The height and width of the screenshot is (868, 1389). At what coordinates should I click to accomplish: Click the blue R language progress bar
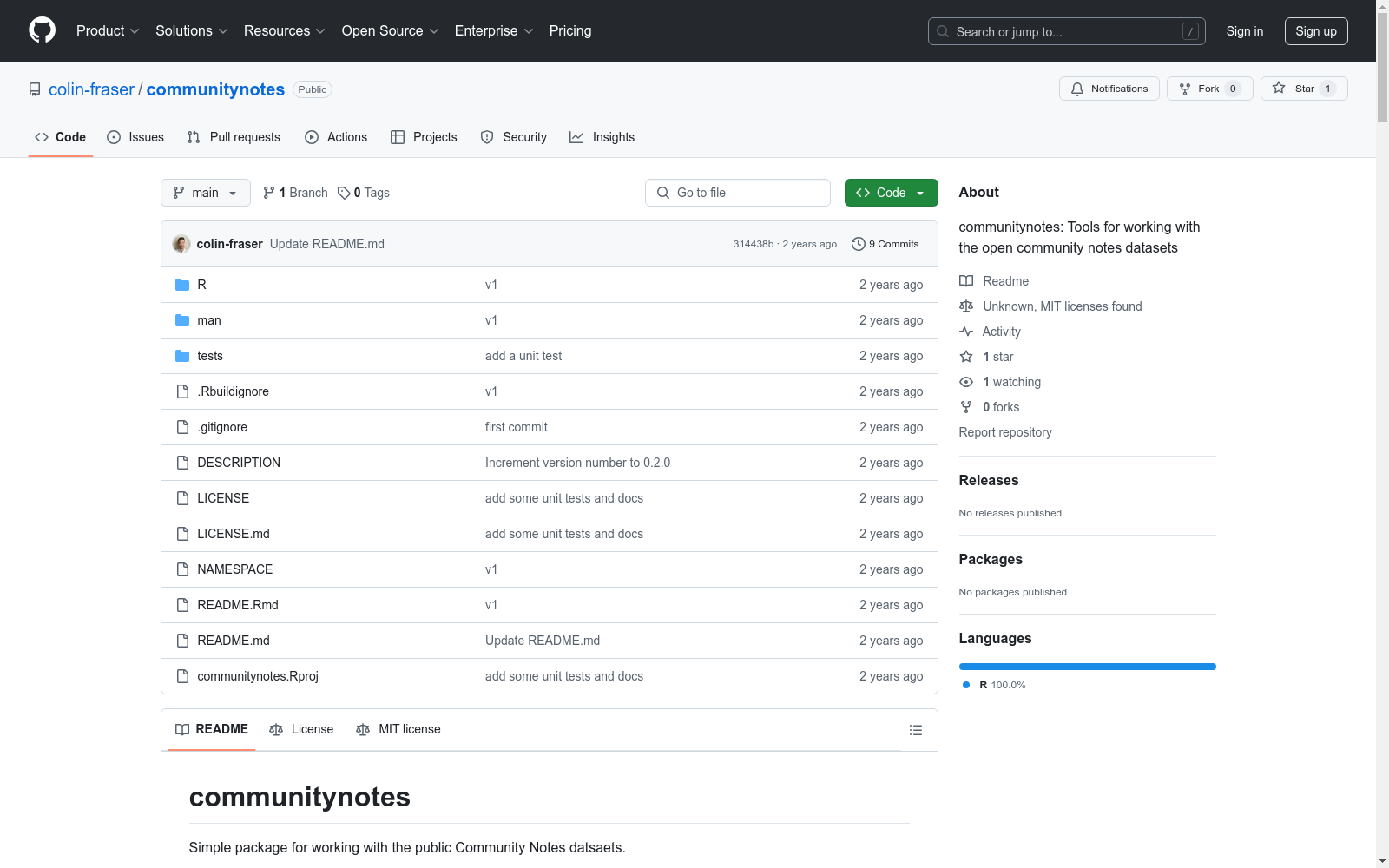[x=1088, y=667]
